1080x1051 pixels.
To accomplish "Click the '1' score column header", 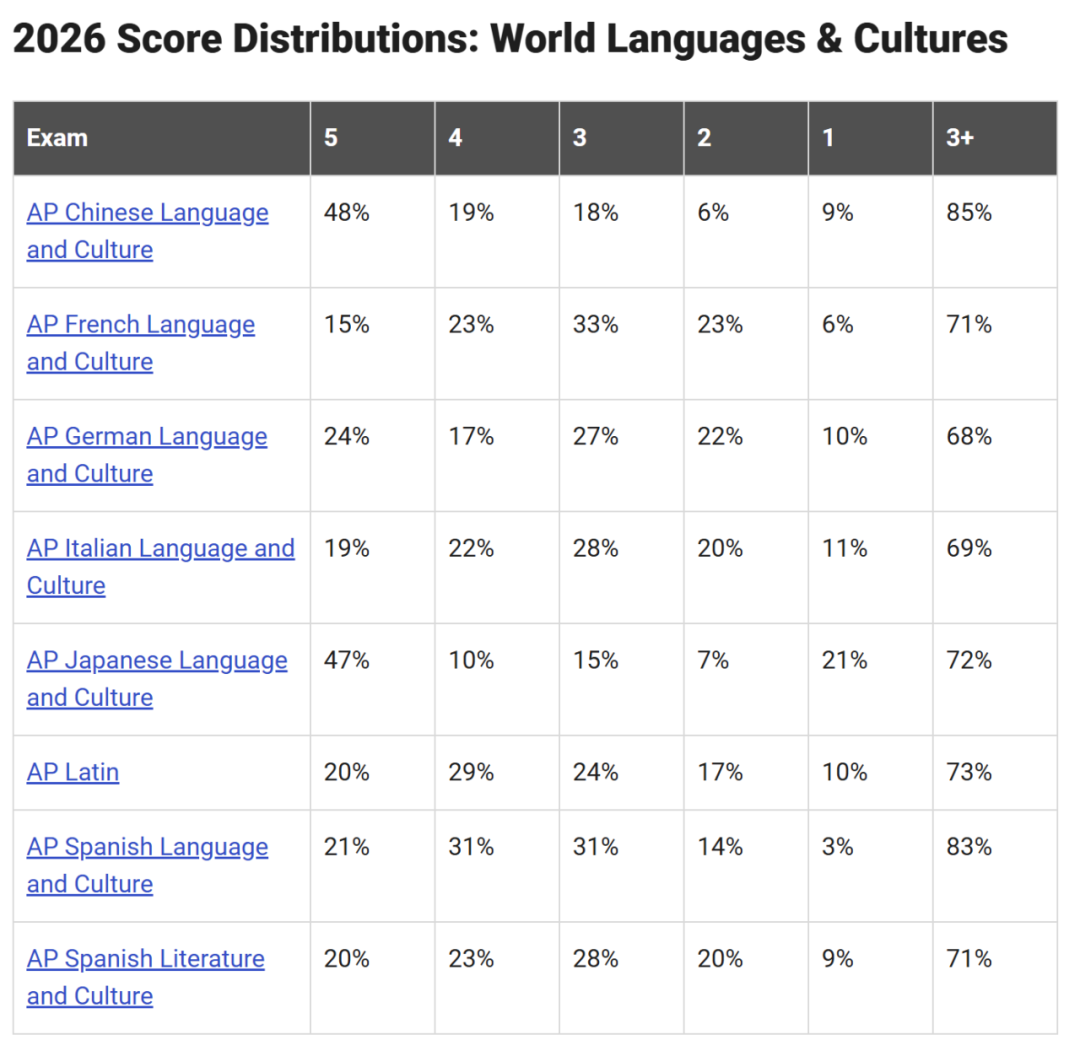I will (871, 138).
